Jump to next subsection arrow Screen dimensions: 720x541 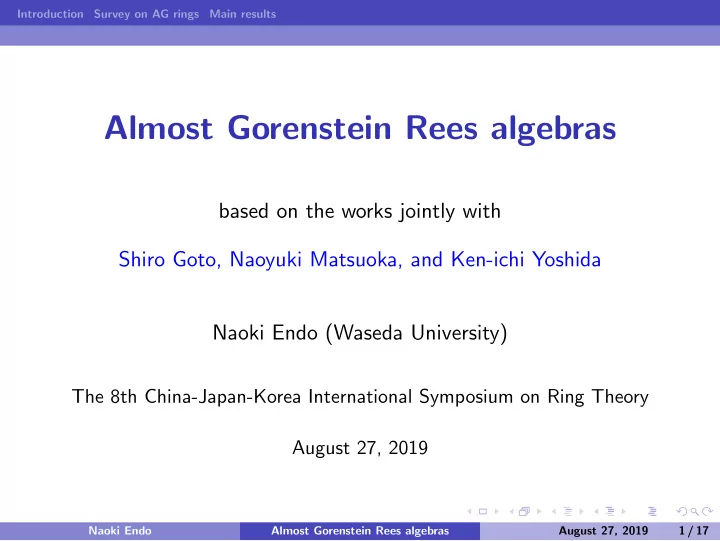coord(581,511)
